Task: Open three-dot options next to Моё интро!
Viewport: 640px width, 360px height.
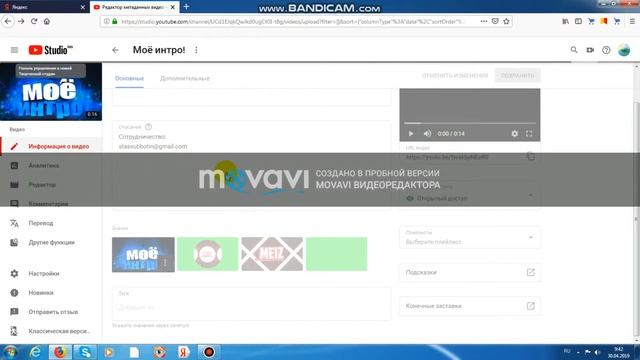Action: pyautogui.click(x=196, y=50)
